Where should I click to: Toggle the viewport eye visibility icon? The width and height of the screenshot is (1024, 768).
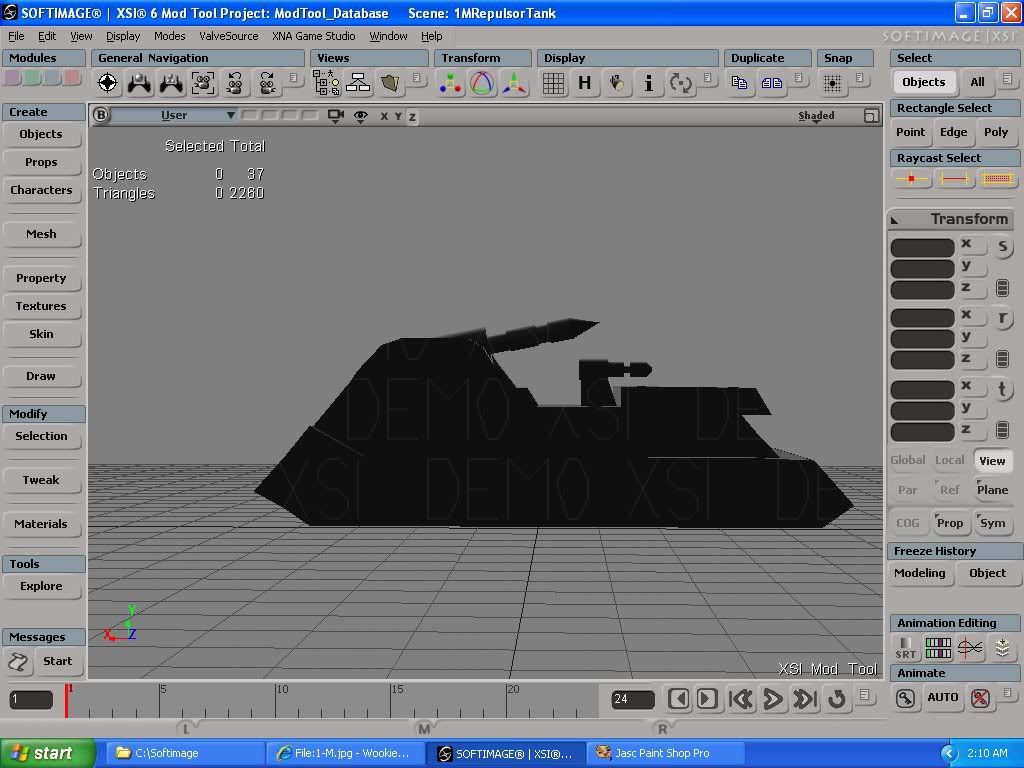[x=360, y=116]
